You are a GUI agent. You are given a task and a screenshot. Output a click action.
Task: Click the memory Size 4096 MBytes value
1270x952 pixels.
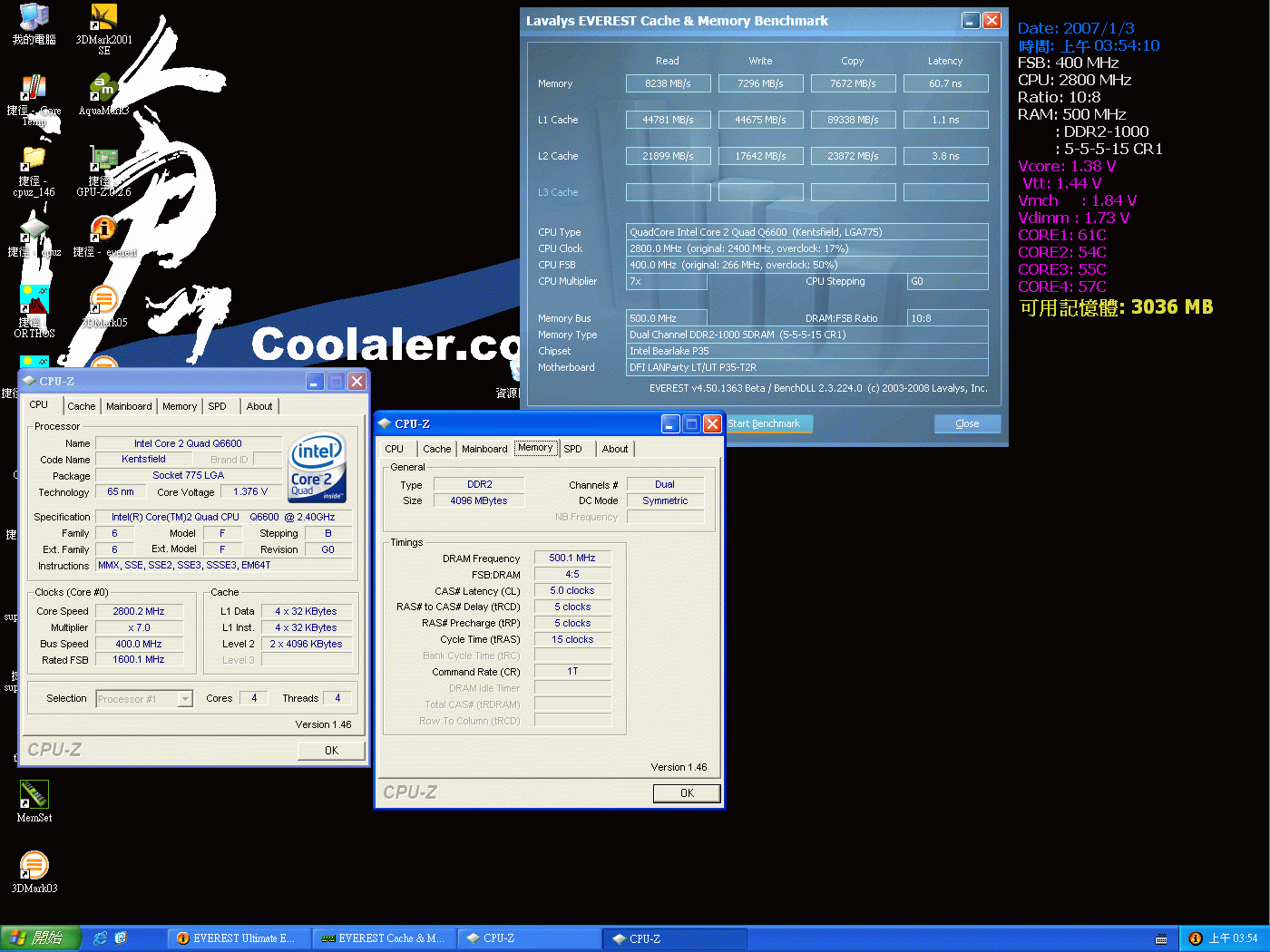click(479, 500)
